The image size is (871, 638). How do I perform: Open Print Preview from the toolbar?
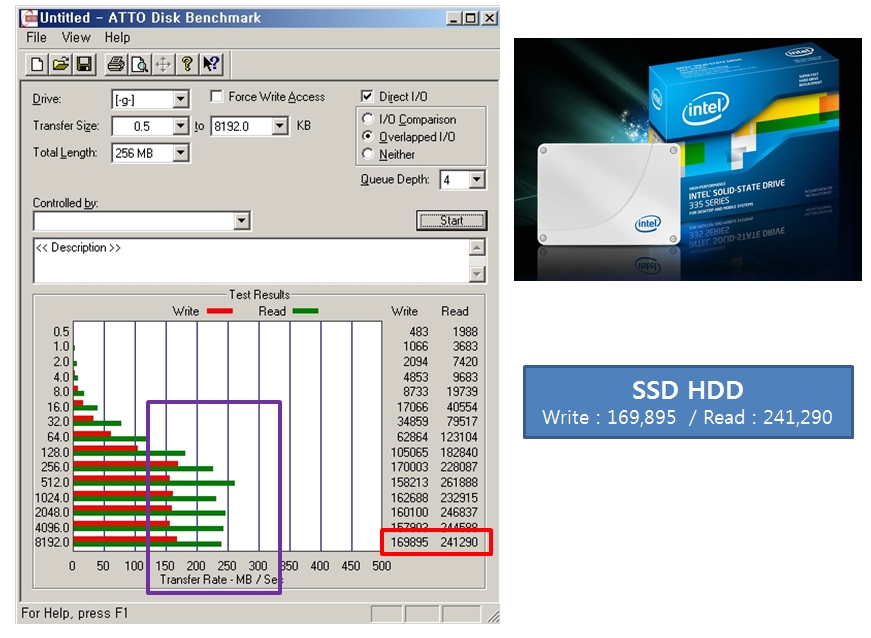139,64
